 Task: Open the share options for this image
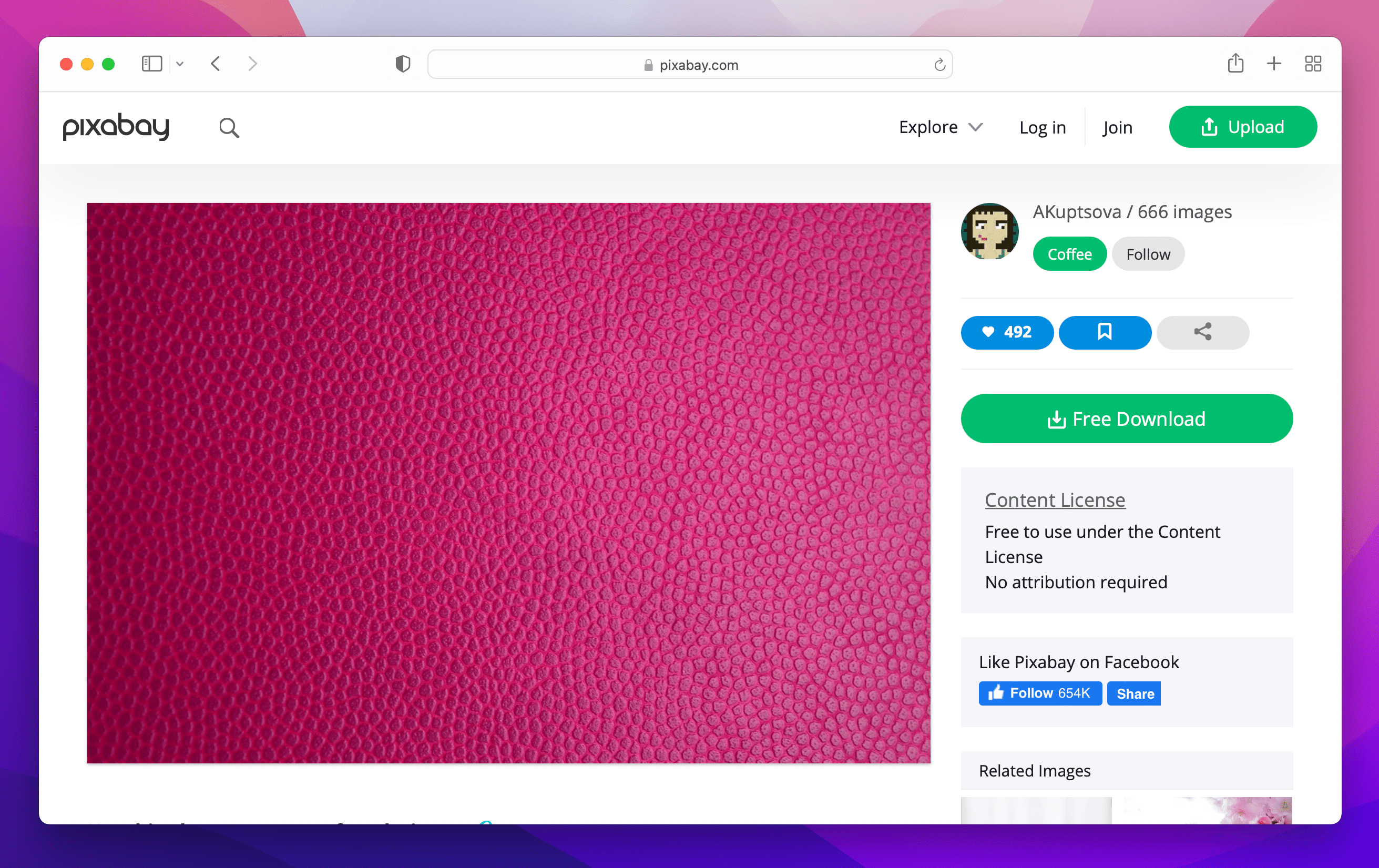(x=1202, y=333)
